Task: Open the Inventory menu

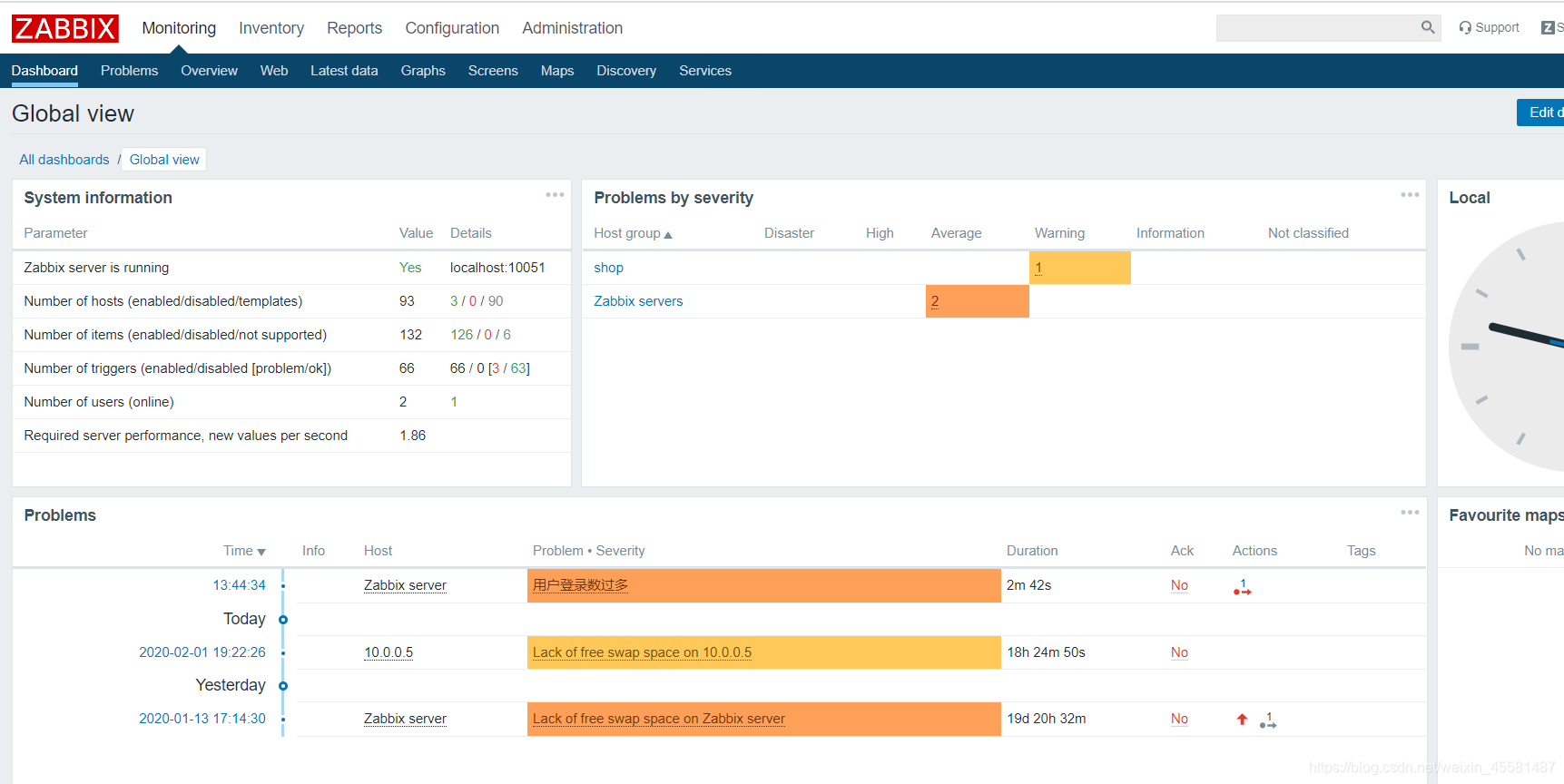Action: (x=271, y=28)
